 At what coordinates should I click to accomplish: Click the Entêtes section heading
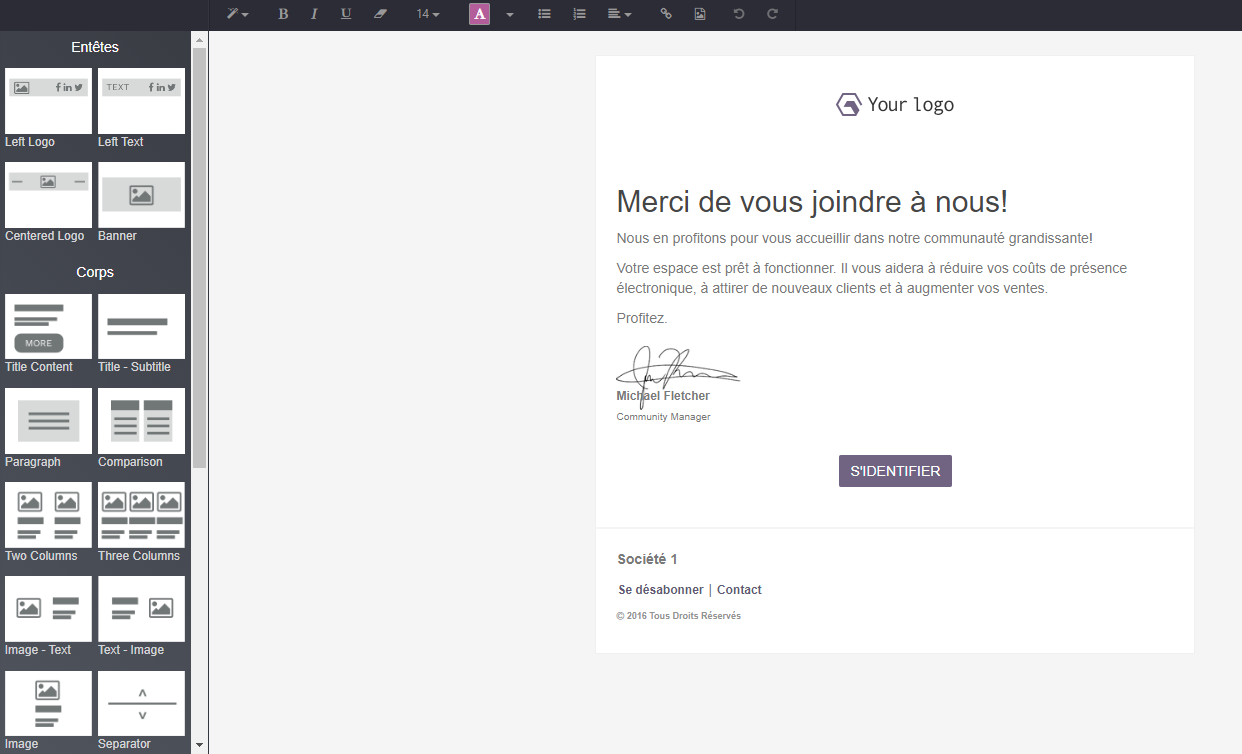[95, 47]
